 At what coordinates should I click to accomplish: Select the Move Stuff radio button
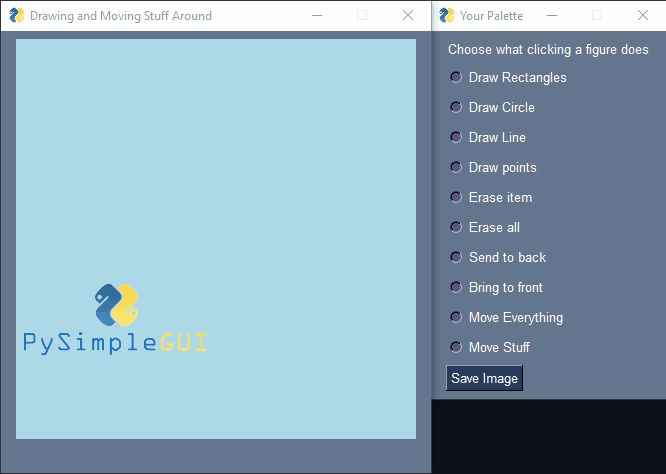coord(456,347)
